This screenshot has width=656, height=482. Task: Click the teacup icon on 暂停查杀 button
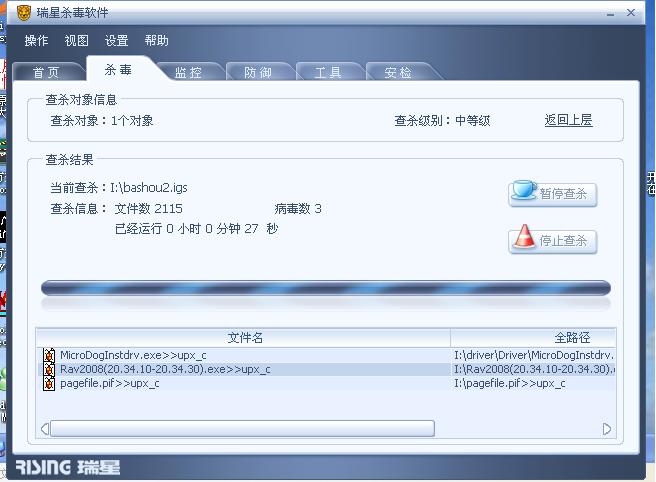pos(523,190)
